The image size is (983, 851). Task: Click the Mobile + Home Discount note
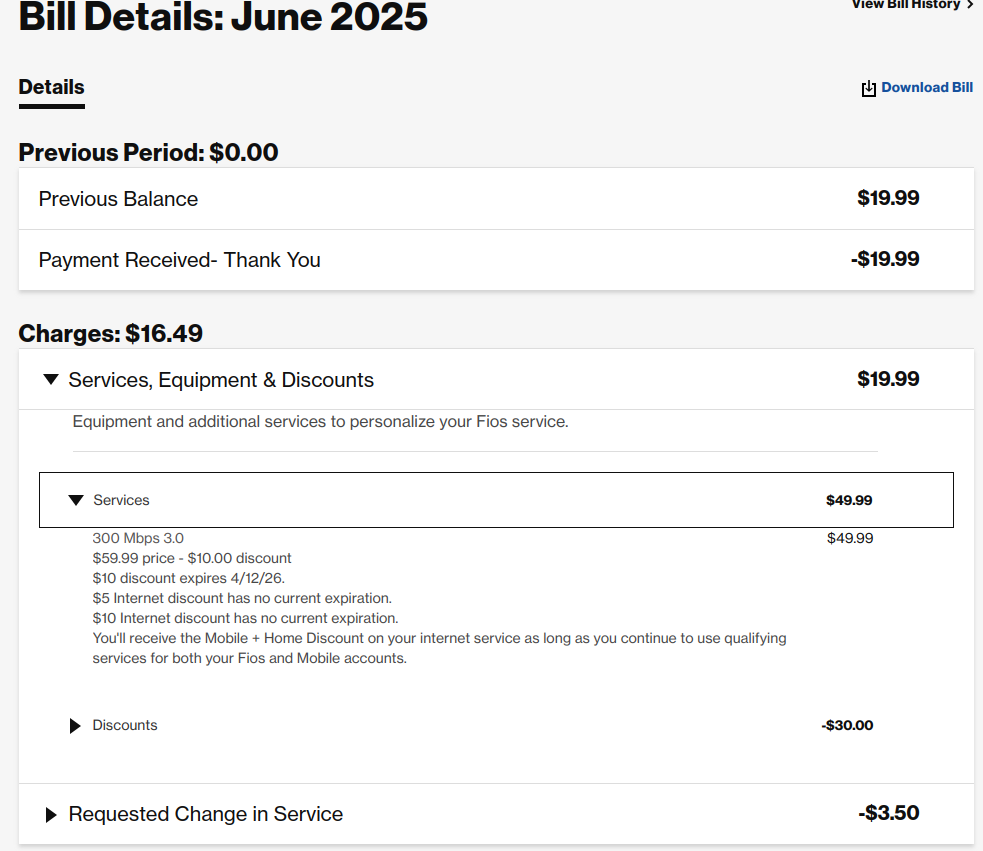[439, 648]
